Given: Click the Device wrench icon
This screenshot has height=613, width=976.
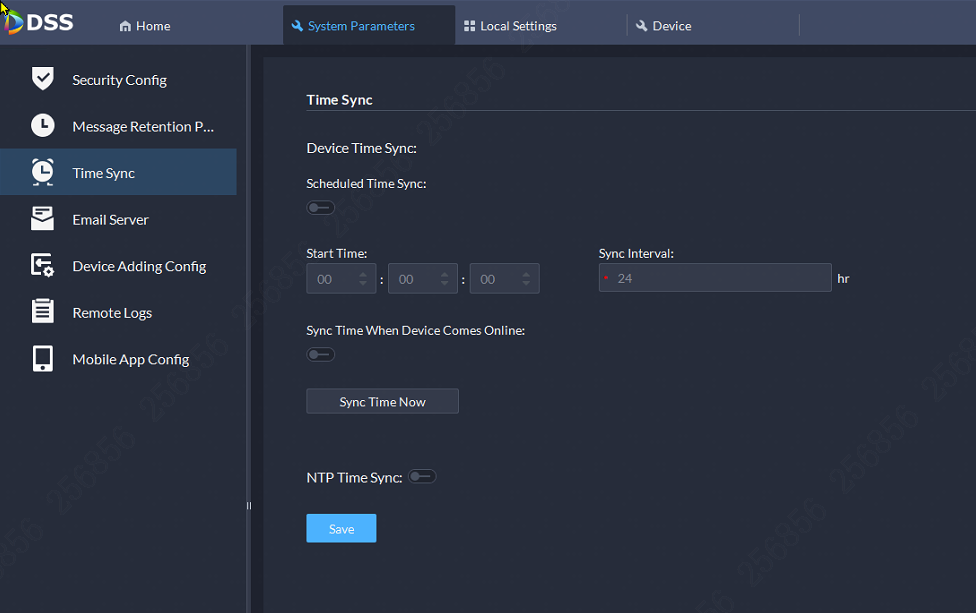Looking at the screenshot, I should 641,26.
